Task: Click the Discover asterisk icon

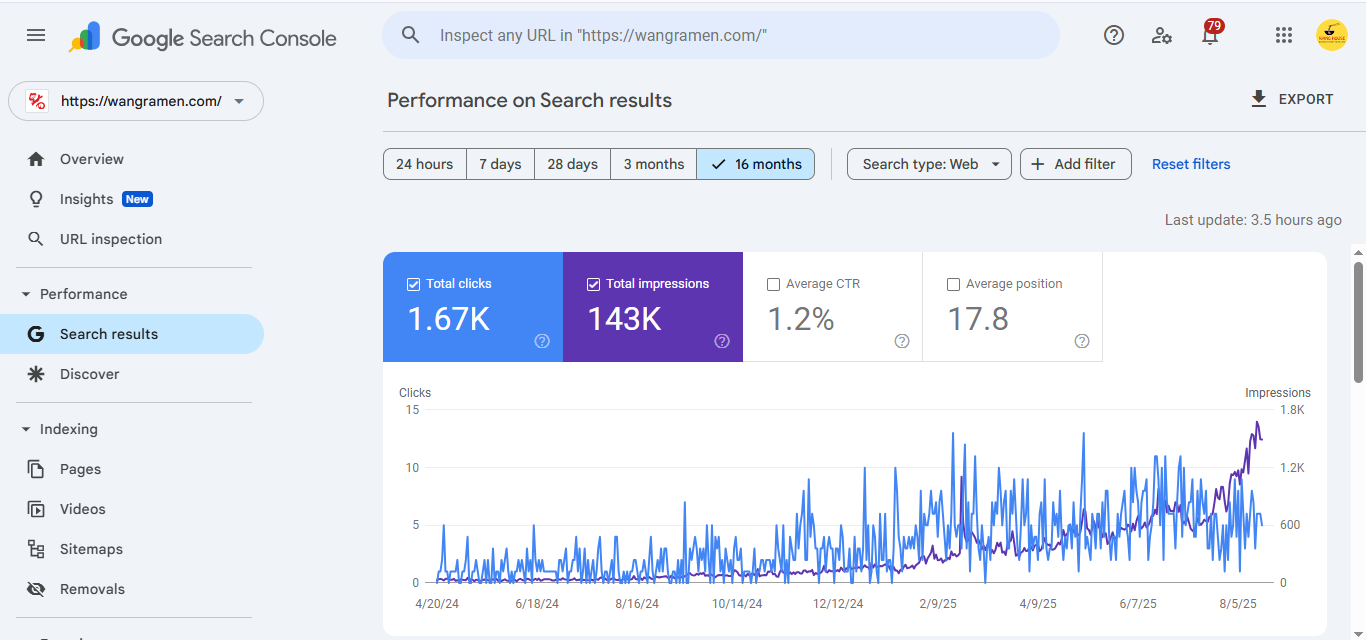Action: click(x=36, y=374)
